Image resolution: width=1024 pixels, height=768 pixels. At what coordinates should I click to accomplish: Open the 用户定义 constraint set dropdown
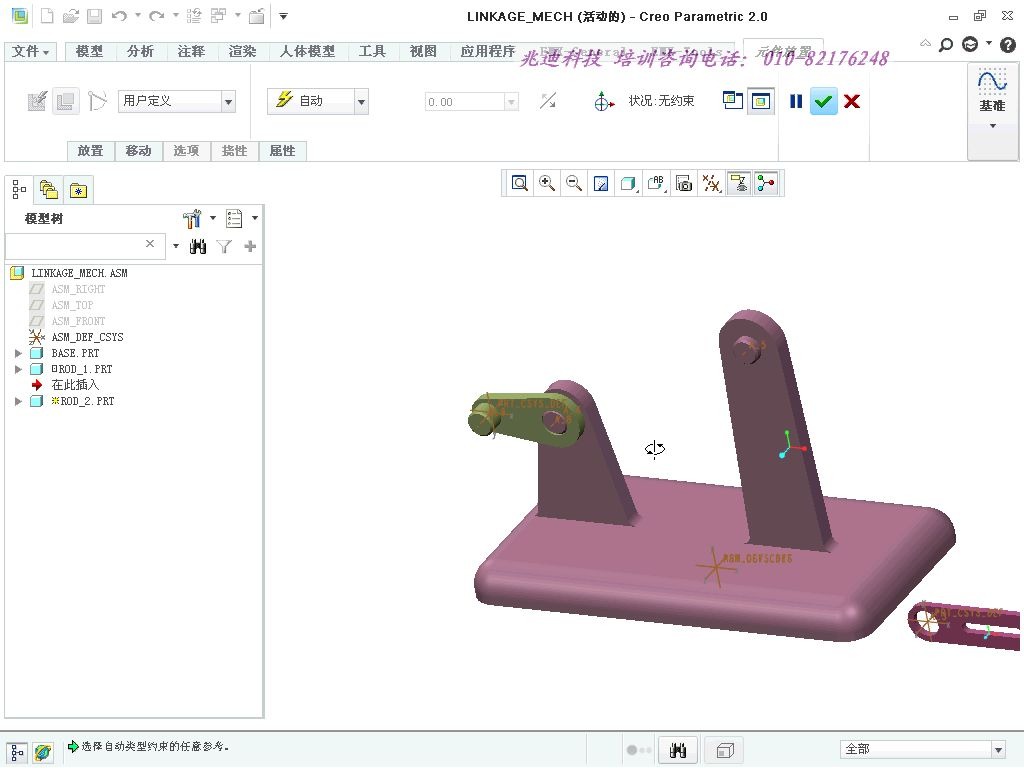pos(229,101)
